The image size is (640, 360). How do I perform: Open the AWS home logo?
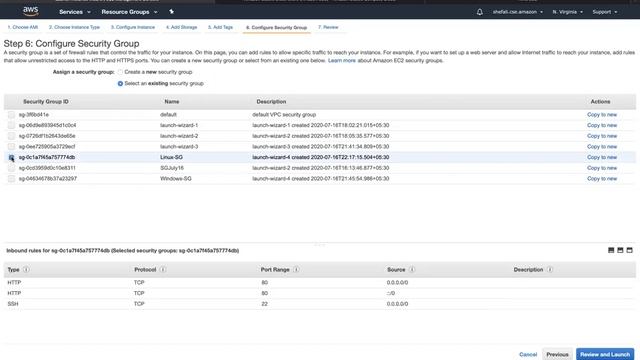point(31,11)
